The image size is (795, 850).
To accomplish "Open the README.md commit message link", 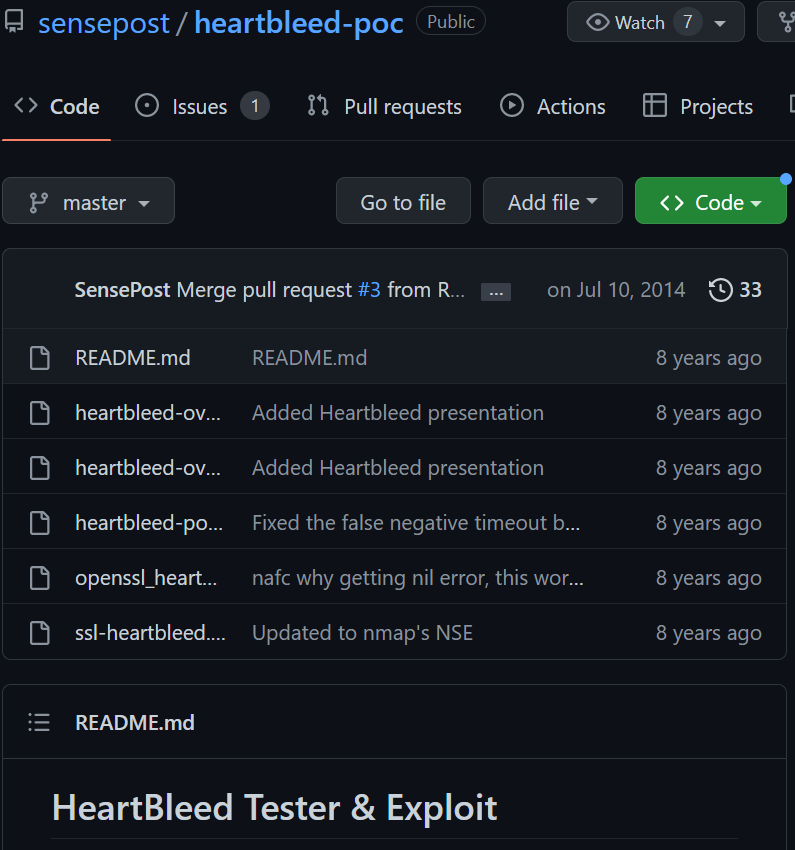I will click(309, 358).
